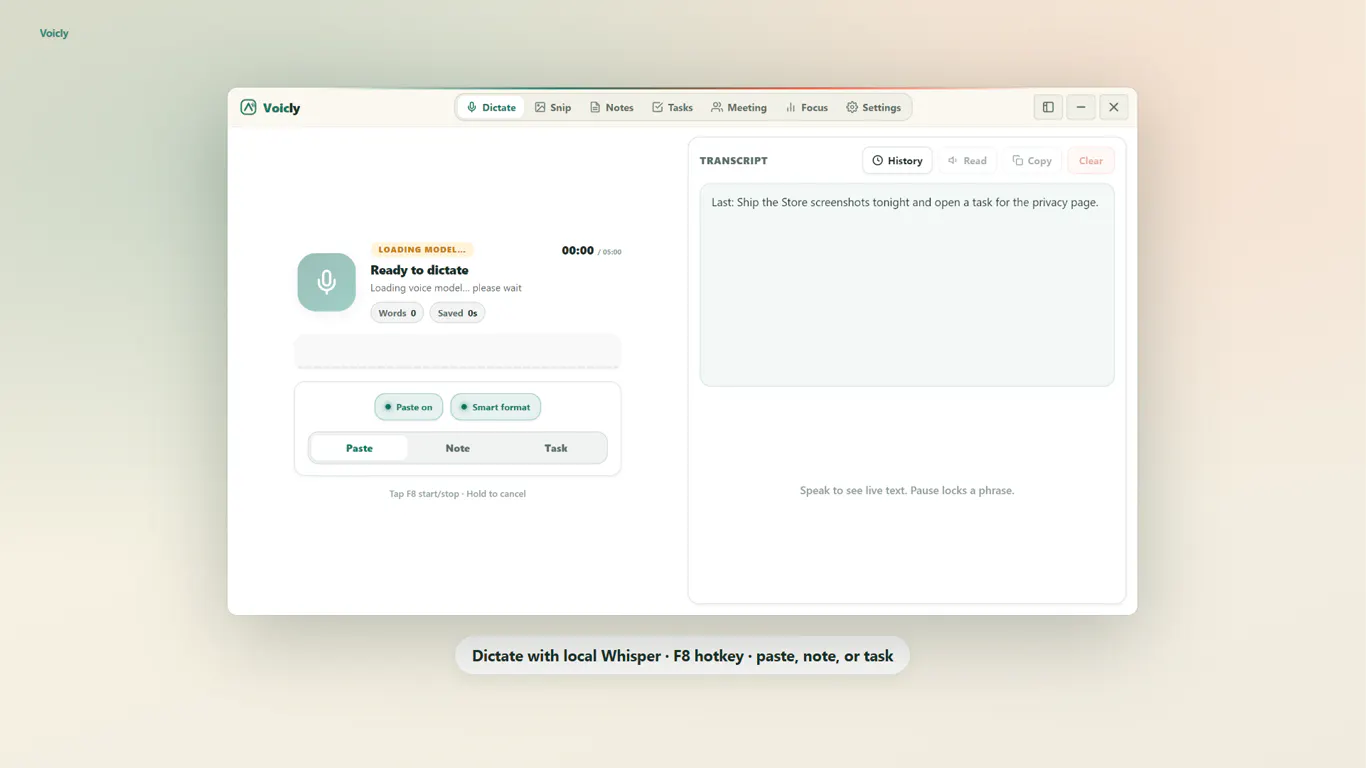
Task: Click the LOADING MODEL... status badge
Action: 422,250
